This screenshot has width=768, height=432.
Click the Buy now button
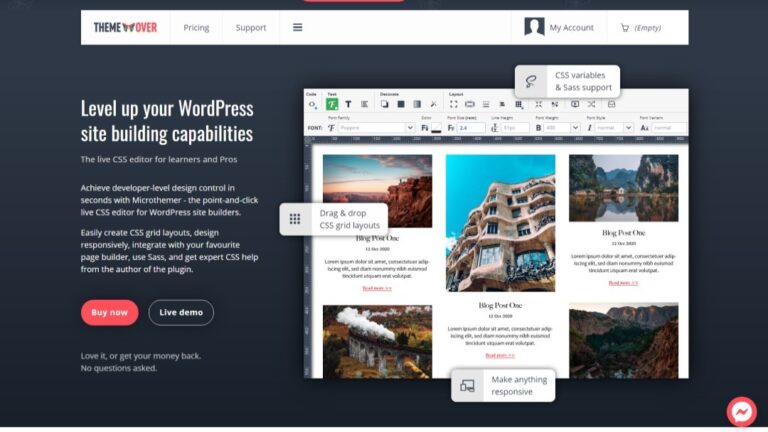point(110,312)
